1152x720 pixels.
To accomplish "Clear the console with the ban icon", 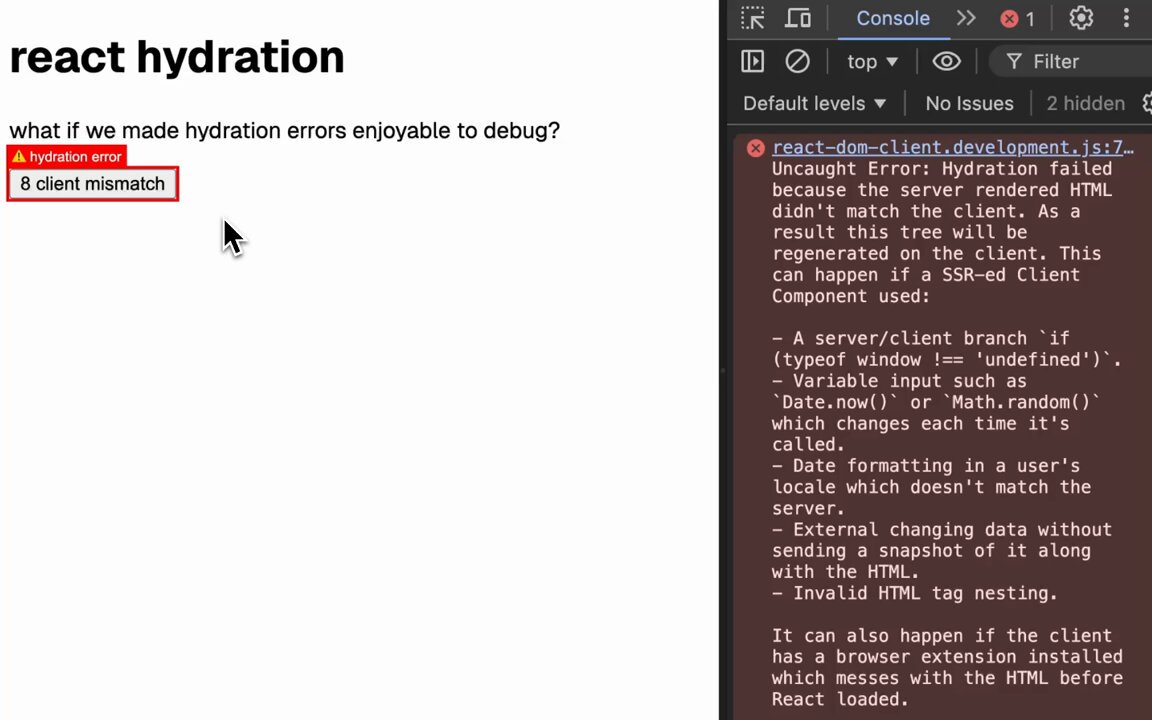I will tap(797, 62).
